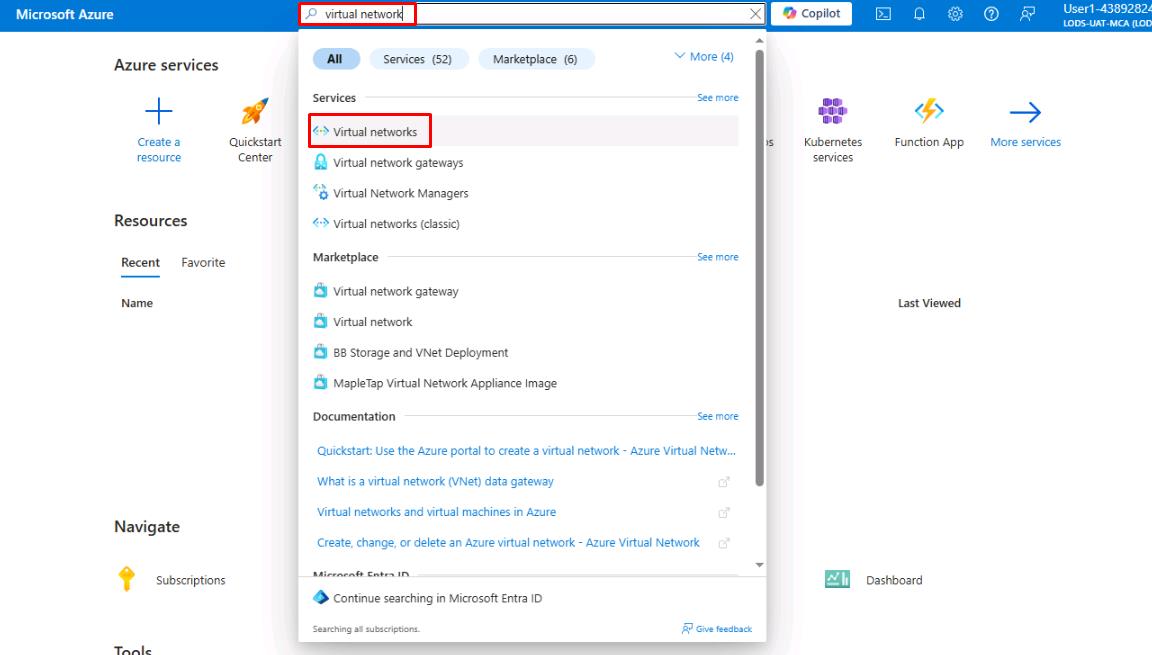The height and width of the screenshot is (655, 1152).
Task: Switch to Recent resources tab
Action: (140, 263)
